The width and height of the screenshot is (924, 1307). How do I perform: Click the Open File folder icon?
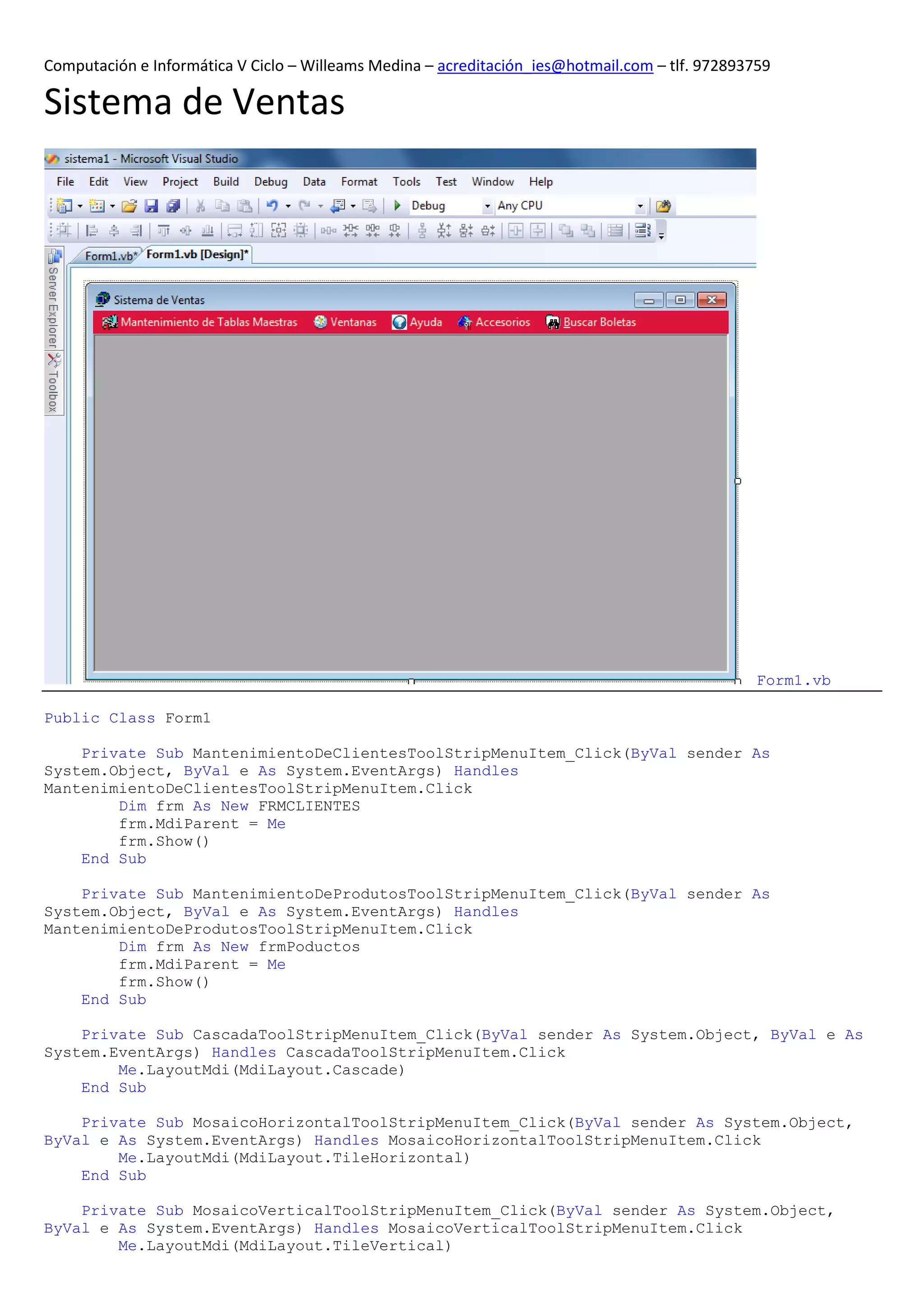click(130, 205)
